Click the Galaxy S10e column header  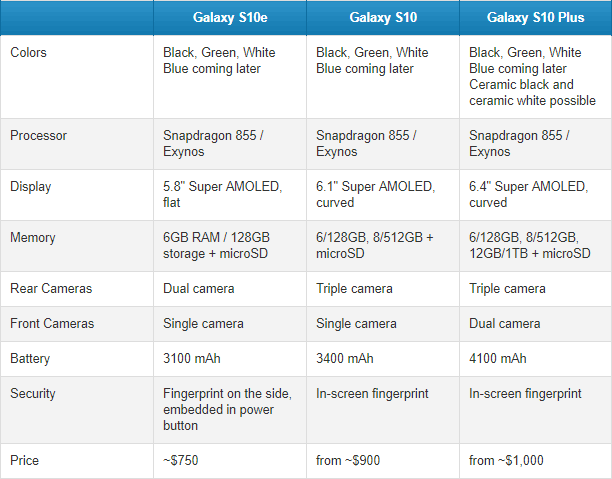tap(230, 18)
